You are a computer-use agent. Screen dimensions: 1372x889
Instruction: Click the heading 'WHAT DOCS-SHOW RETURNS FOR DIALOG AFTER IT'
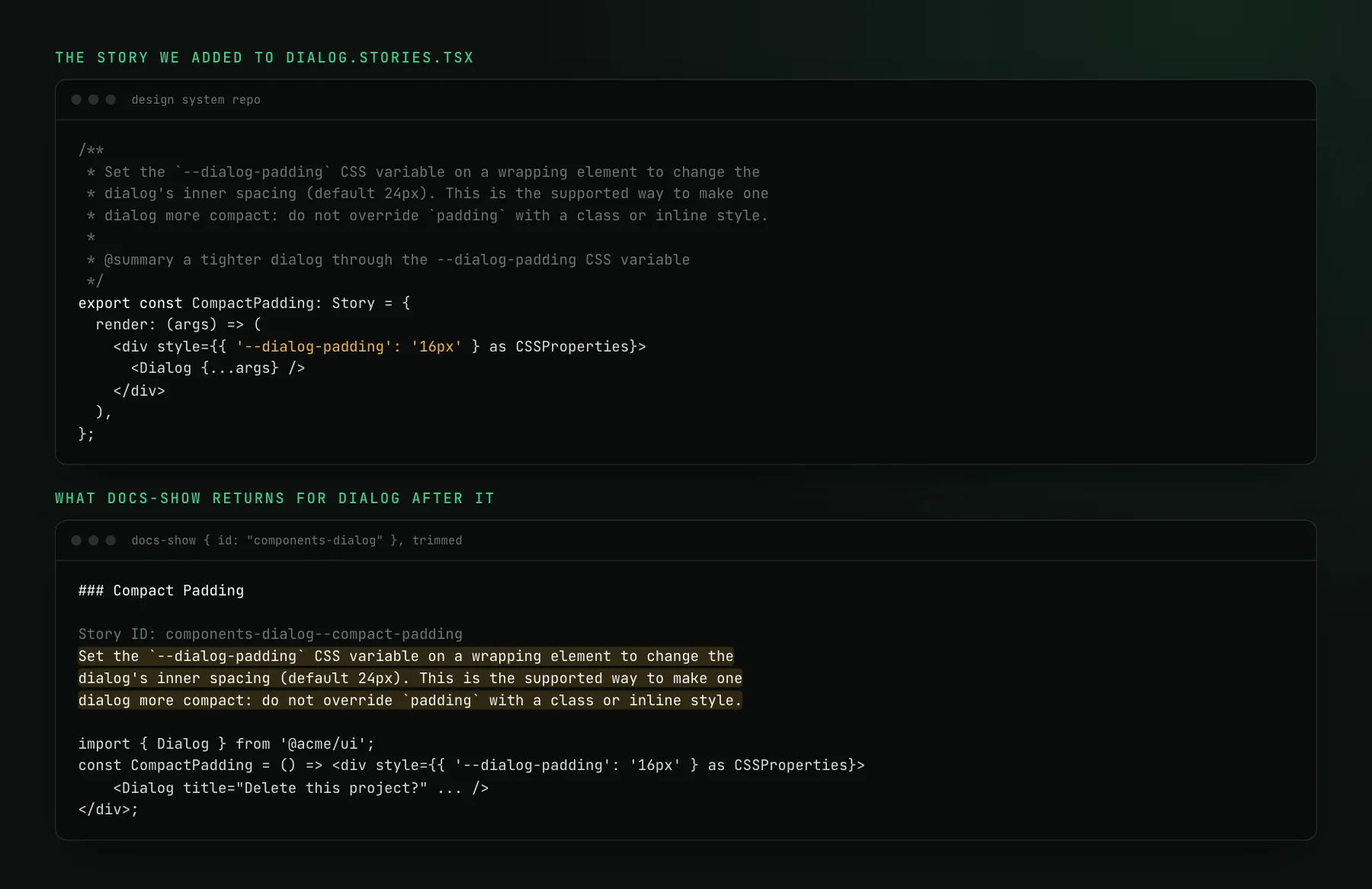tap(275, 499)
